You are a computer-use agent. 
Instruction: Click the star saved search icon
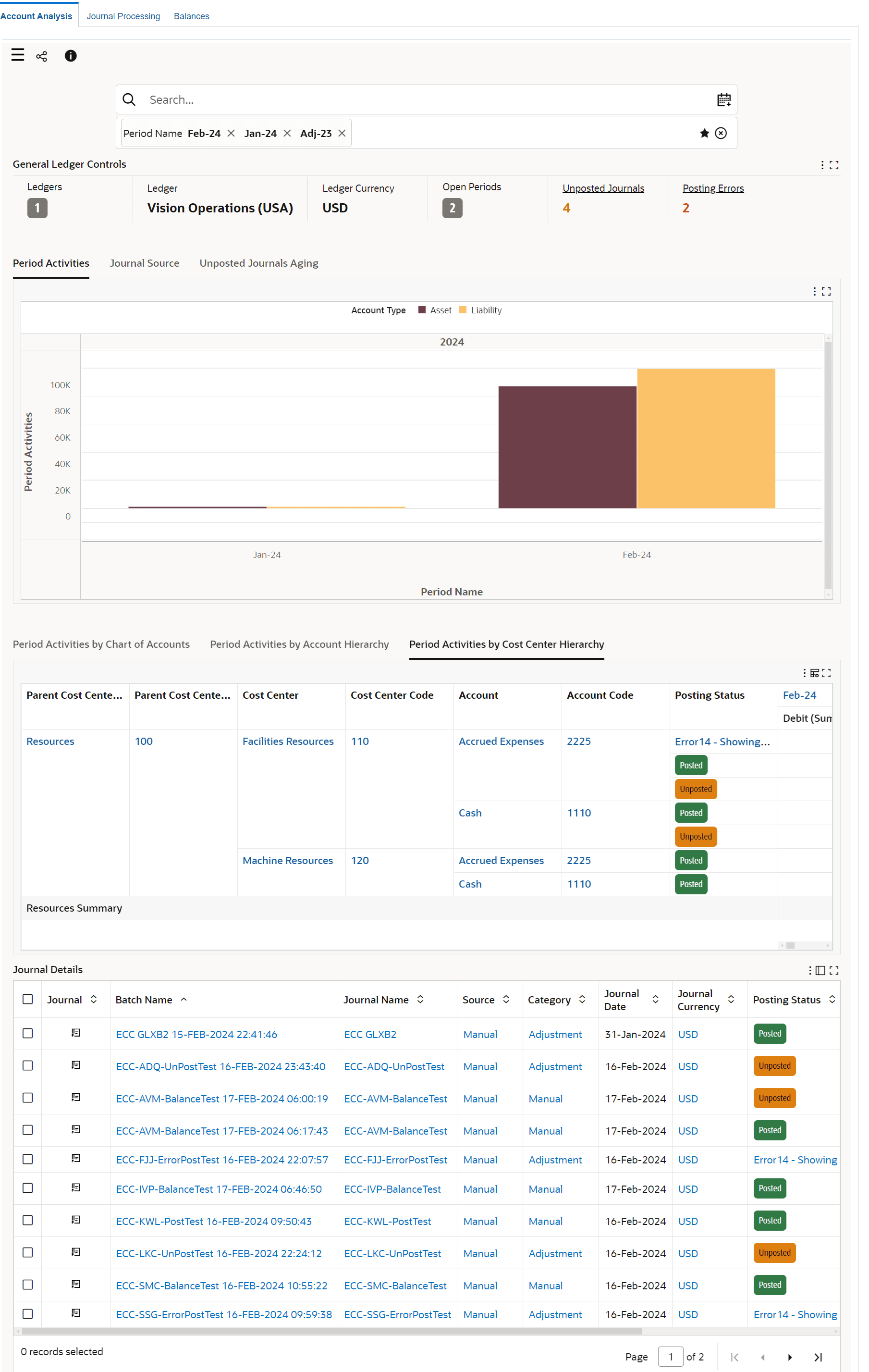coord(704,133)
